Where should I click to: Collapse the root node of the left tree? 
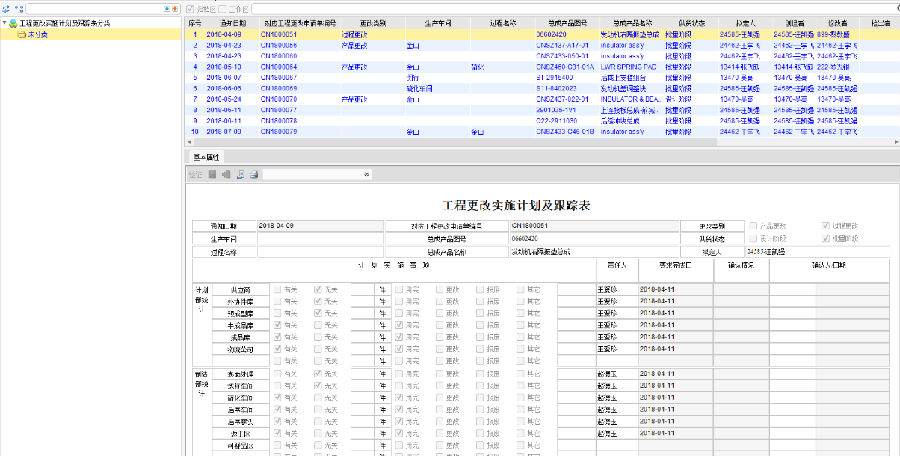5,22
